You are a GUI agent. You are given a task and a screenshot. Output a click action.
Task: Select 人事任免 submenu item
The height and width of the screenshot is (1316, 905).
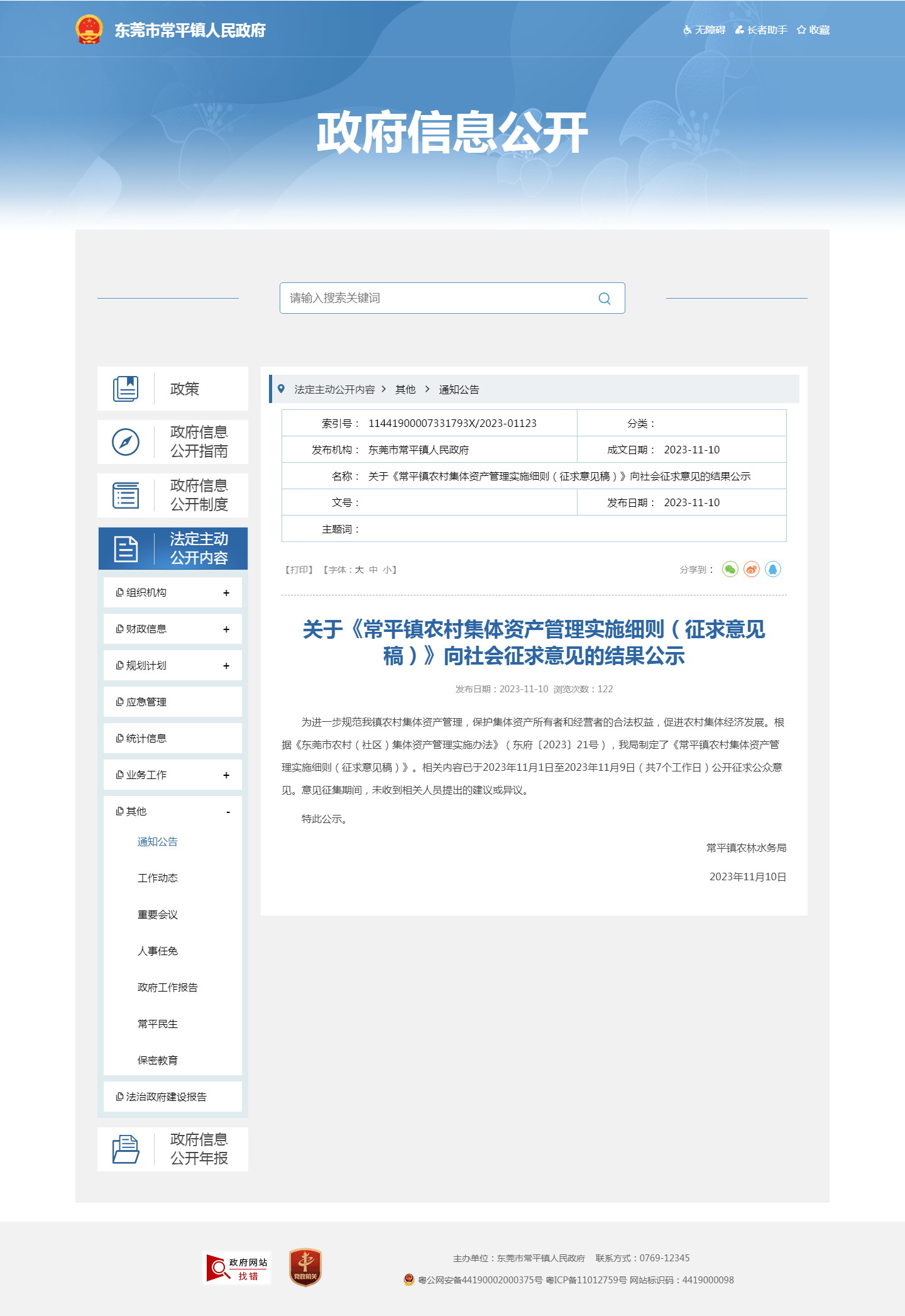pyautogui.click(x=158, y=951)
